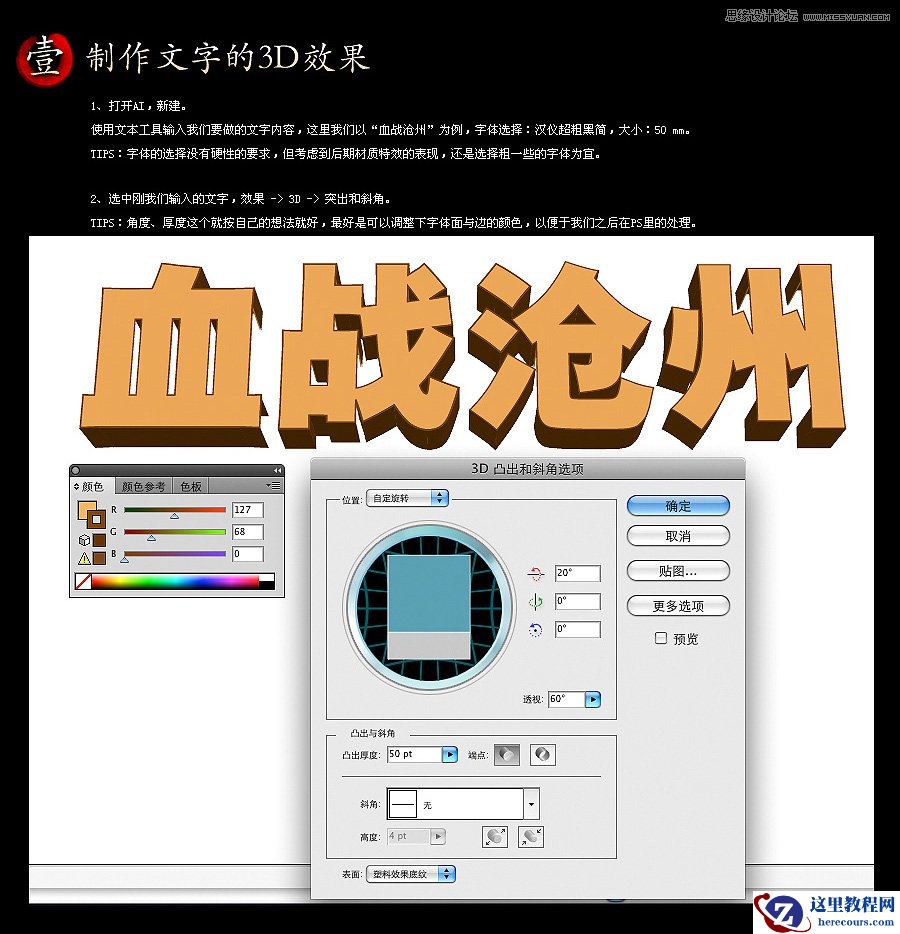Open the Color panel flyout menu icon
This screenshot has width=900, height=934.
pos(274,484)
